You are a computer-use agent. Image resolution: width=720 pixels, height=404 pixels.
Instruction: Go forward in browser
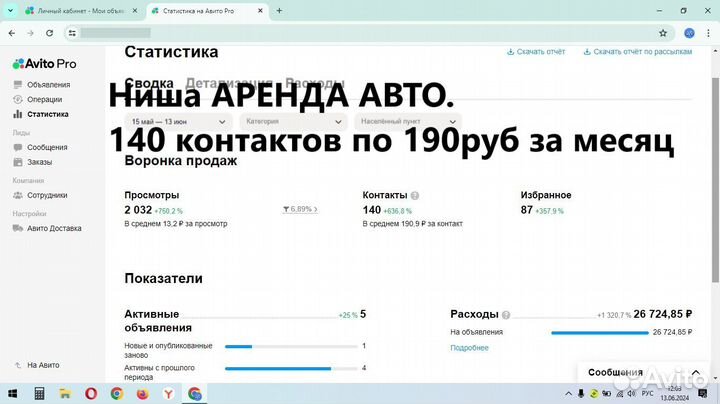tap(30, 33)
